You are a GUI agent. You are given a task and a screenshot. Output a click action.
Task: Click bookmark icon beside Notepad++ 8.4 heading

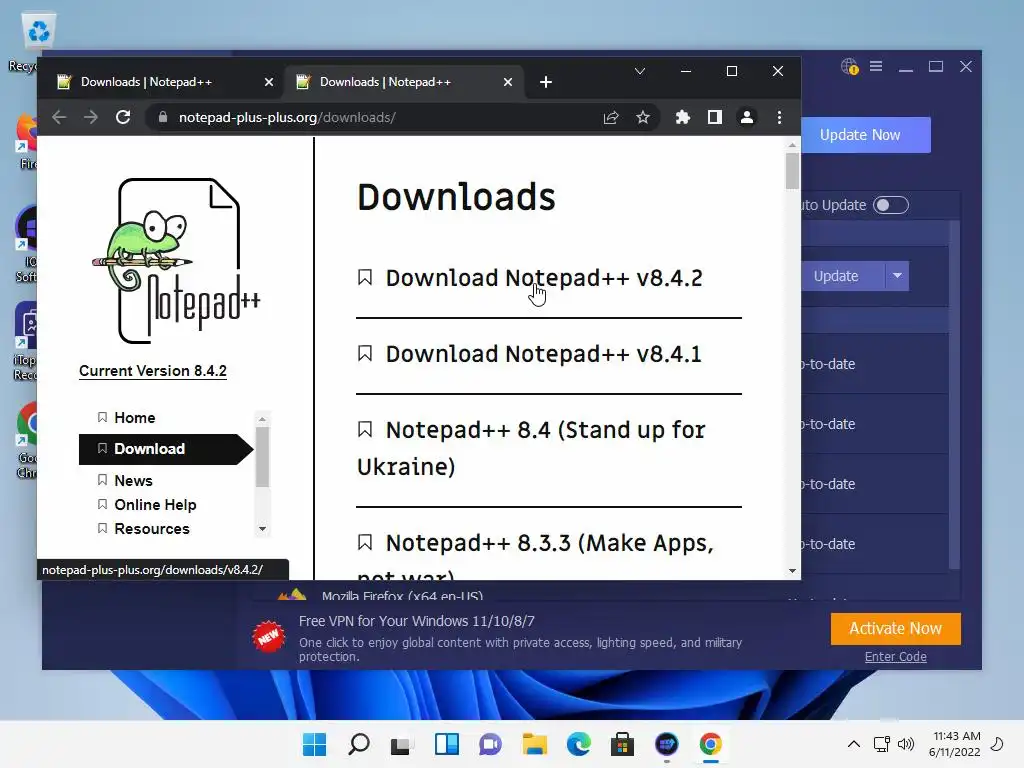click(365, 429)
